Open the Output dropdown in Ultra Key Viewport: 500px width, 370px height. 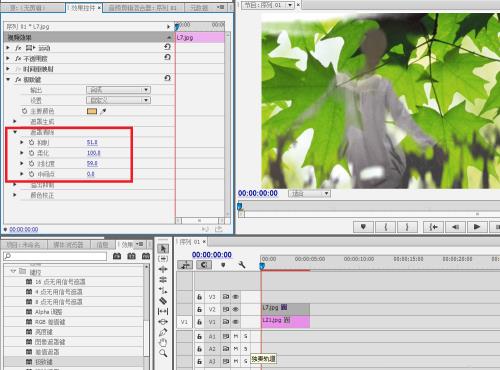coord(118,90)
